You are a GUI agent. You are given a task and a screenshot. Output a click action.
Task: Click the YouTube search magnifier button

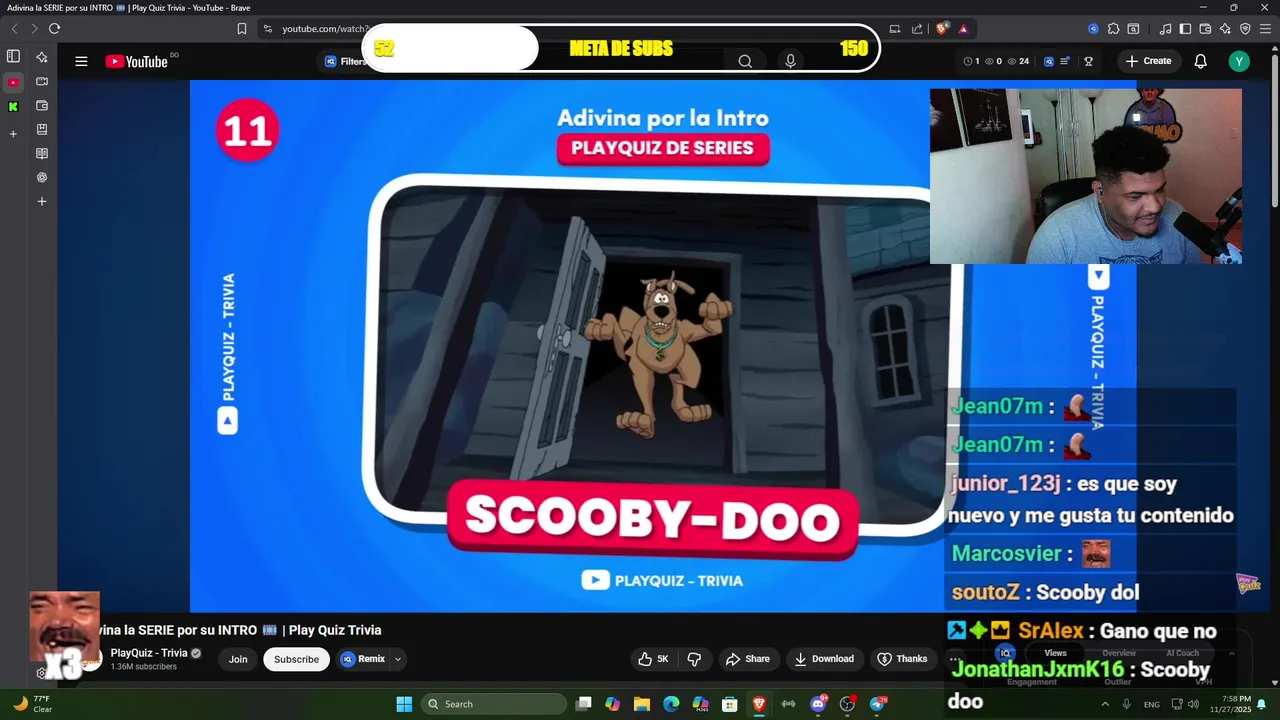point(745,61)
